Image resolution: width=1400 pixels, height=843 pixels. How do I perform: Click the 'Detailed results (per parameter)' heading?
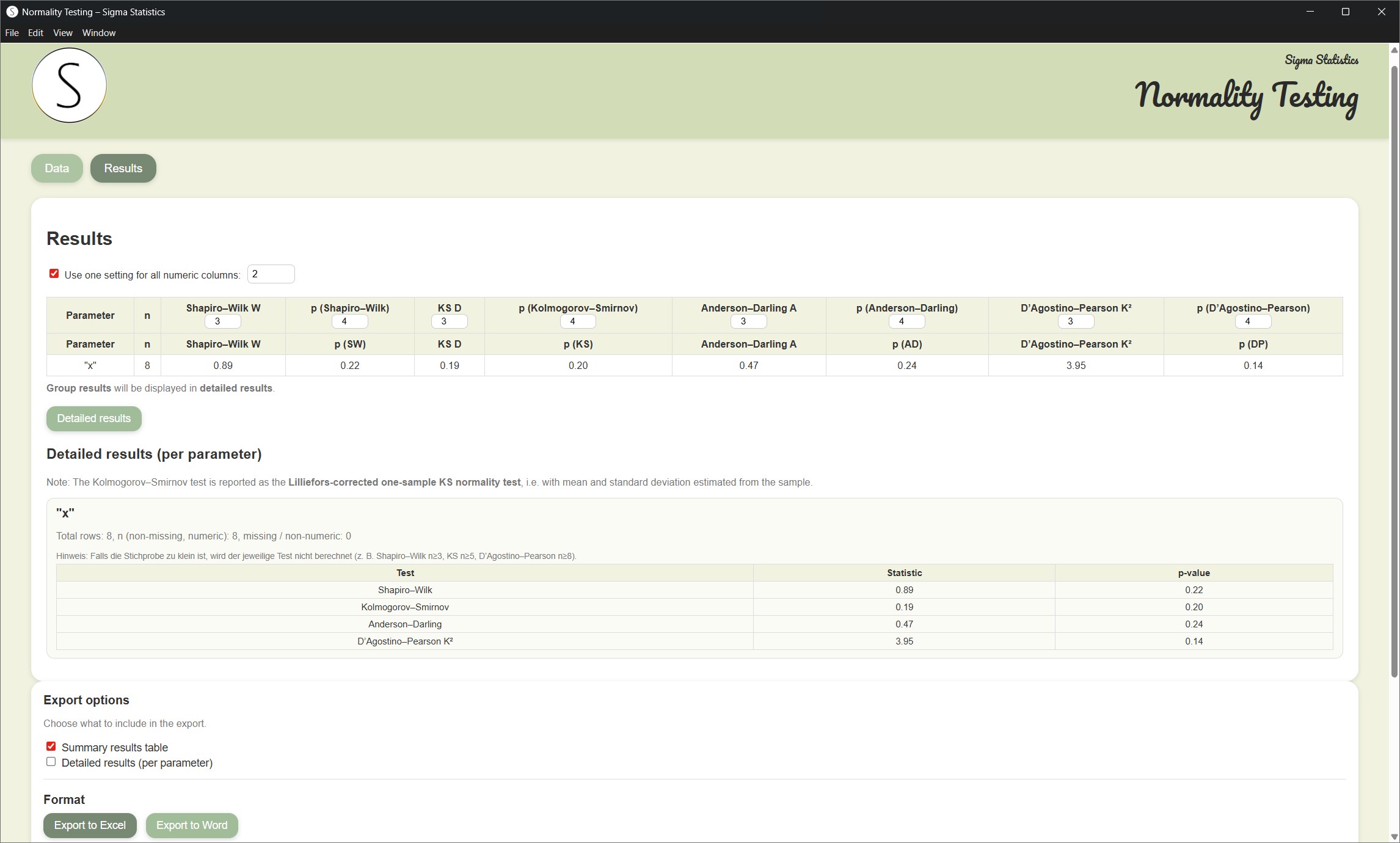pos(154,454)
